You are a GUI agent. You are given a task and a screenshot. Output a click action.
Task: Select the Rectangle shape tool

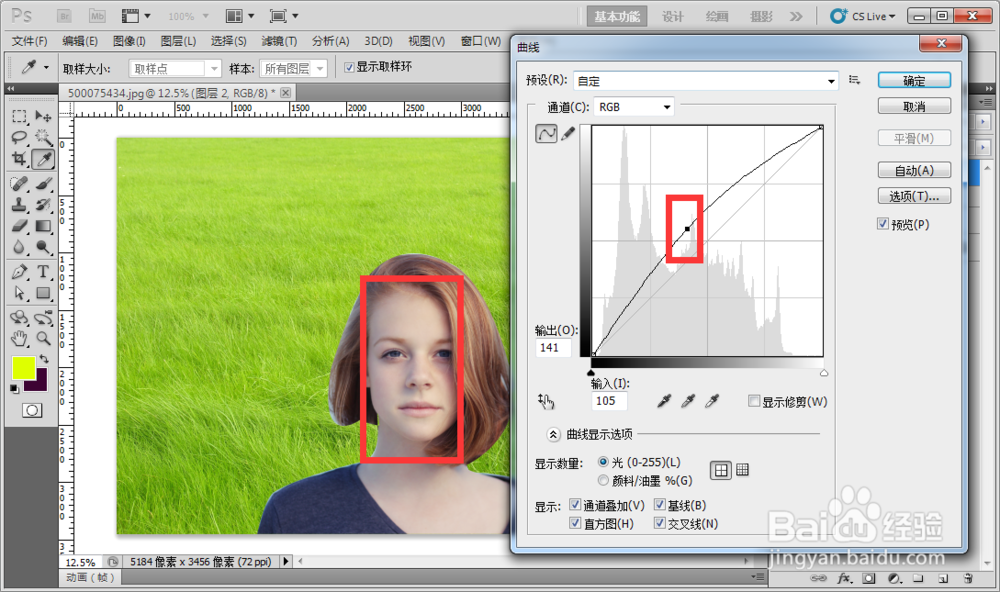click(x=43, y=293)
